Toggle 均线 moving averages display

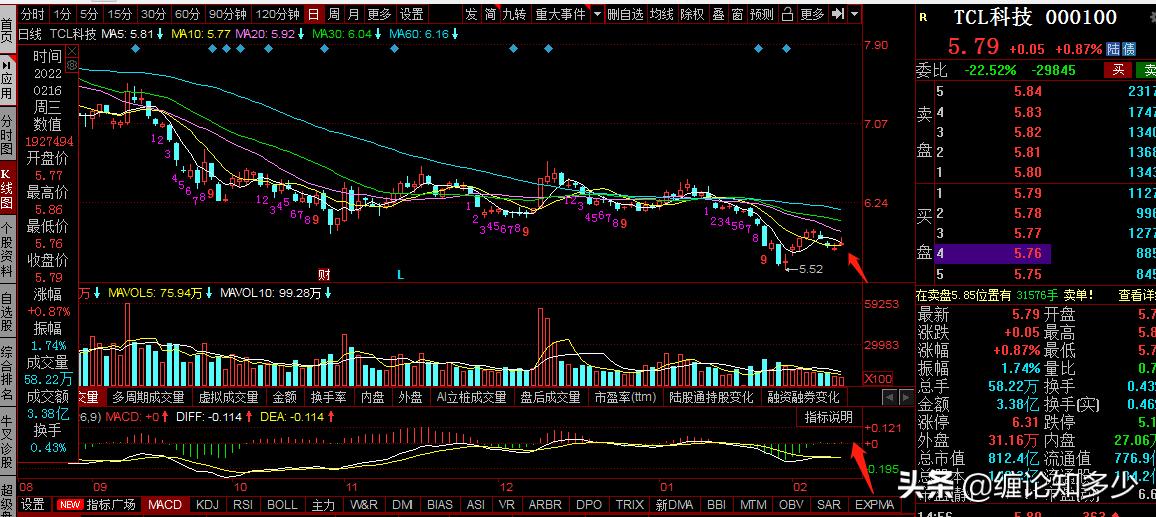[661, 14]
